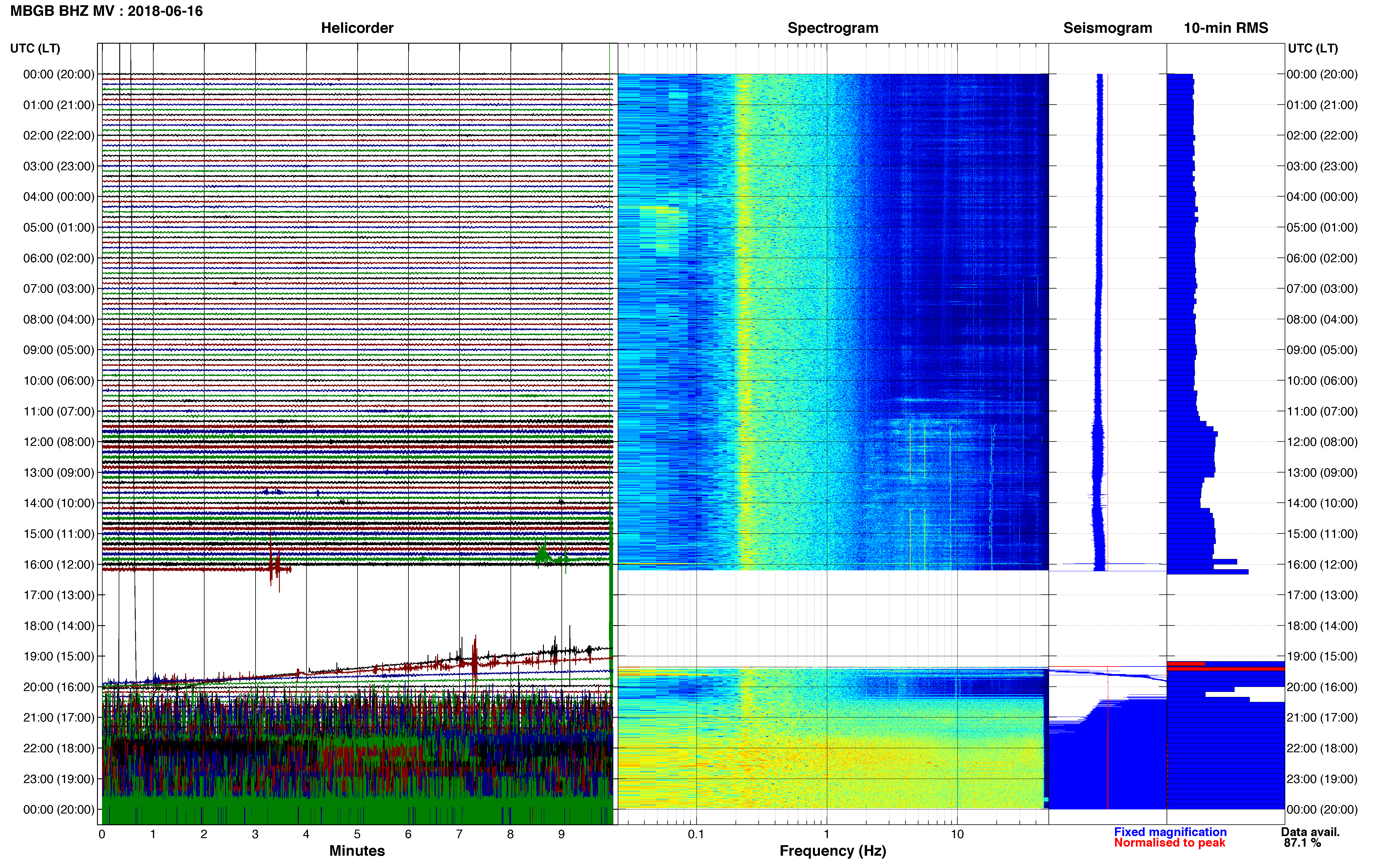Click '23:00 (19:00)' on the Helicorder time axis
Image resolution: width=1389 pixels, height=868 pixels.
(59, 778)
